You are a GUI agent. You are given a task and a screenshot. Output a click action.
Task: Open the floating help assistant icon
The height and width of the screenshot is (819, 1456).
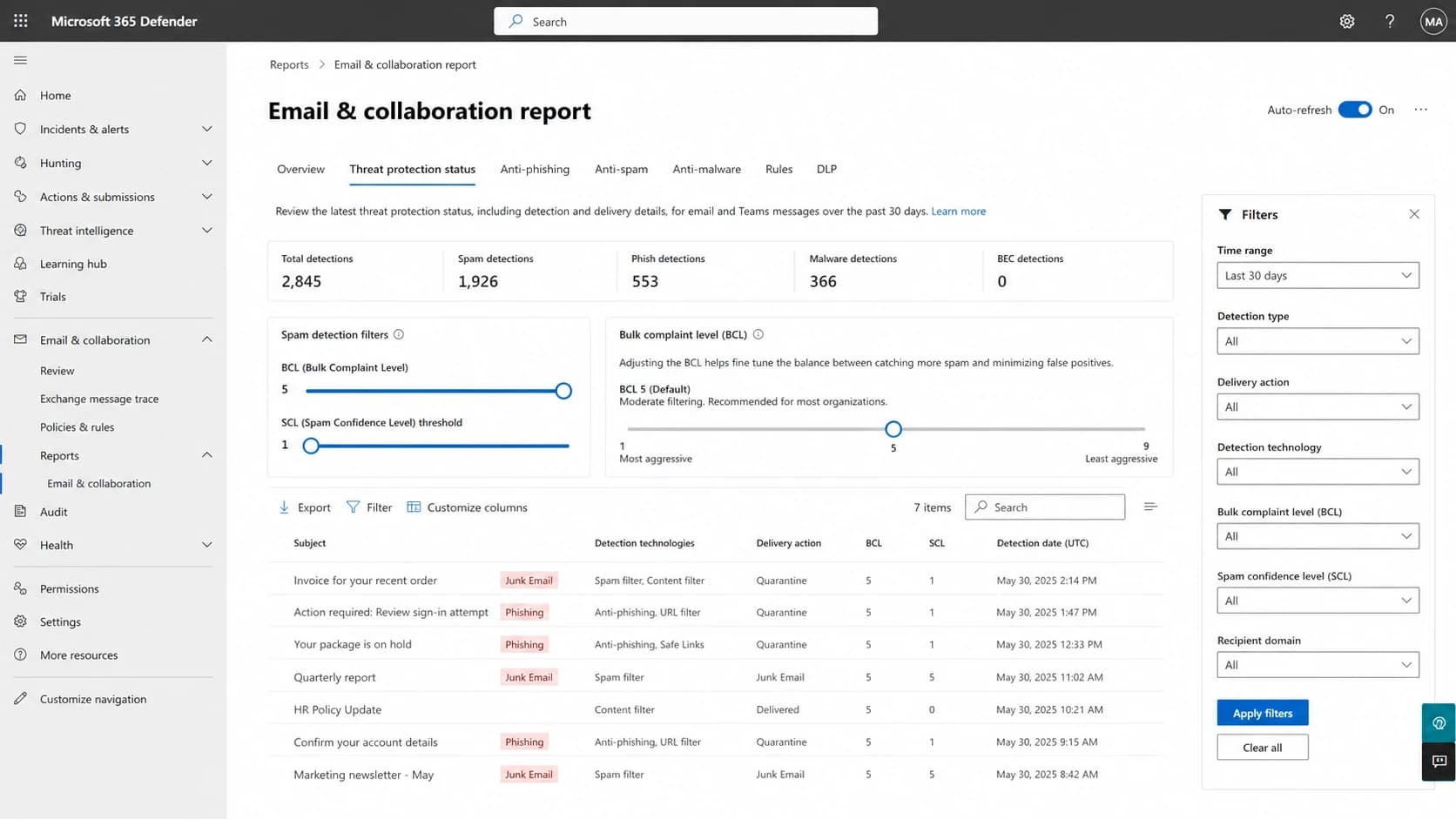pos(1439,722)
